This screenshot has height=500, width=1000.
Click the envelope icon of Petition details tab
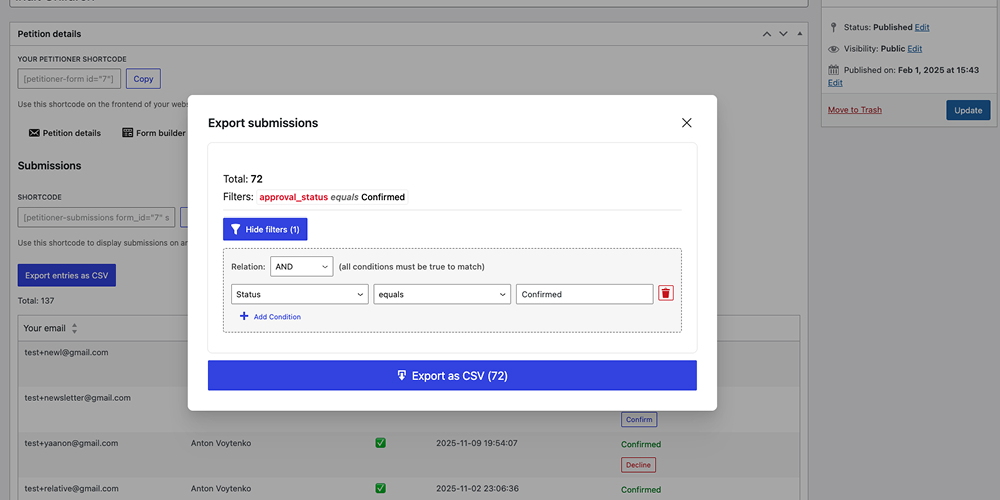click(x=34, y=133)
